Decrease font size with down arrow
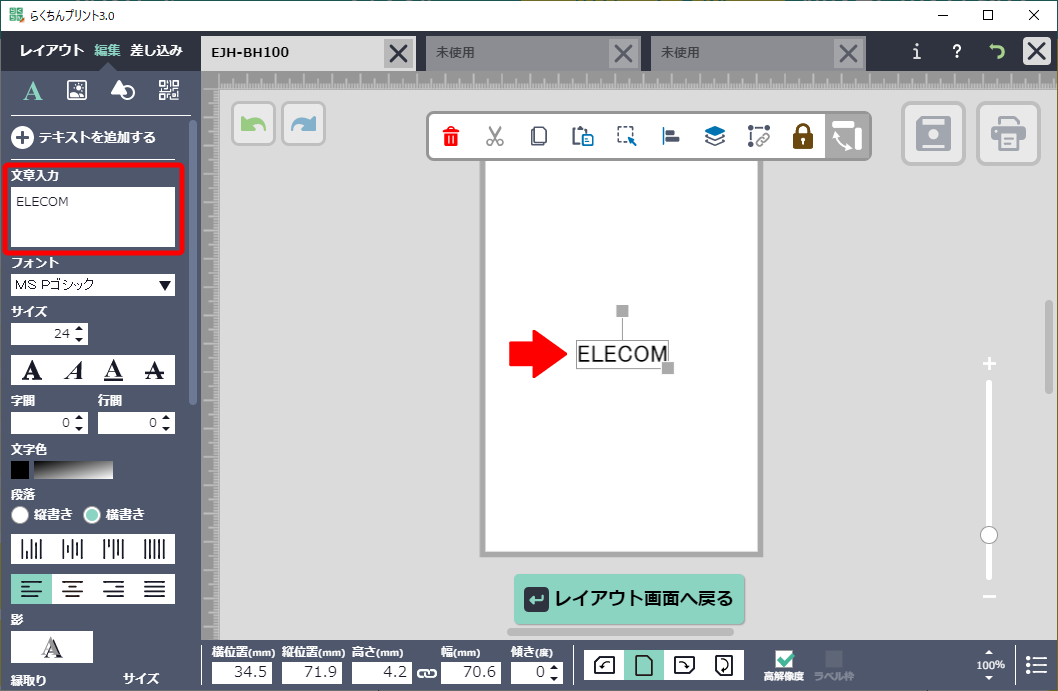The width and height of the screenshot is (1058, 691). click(80, 339)
